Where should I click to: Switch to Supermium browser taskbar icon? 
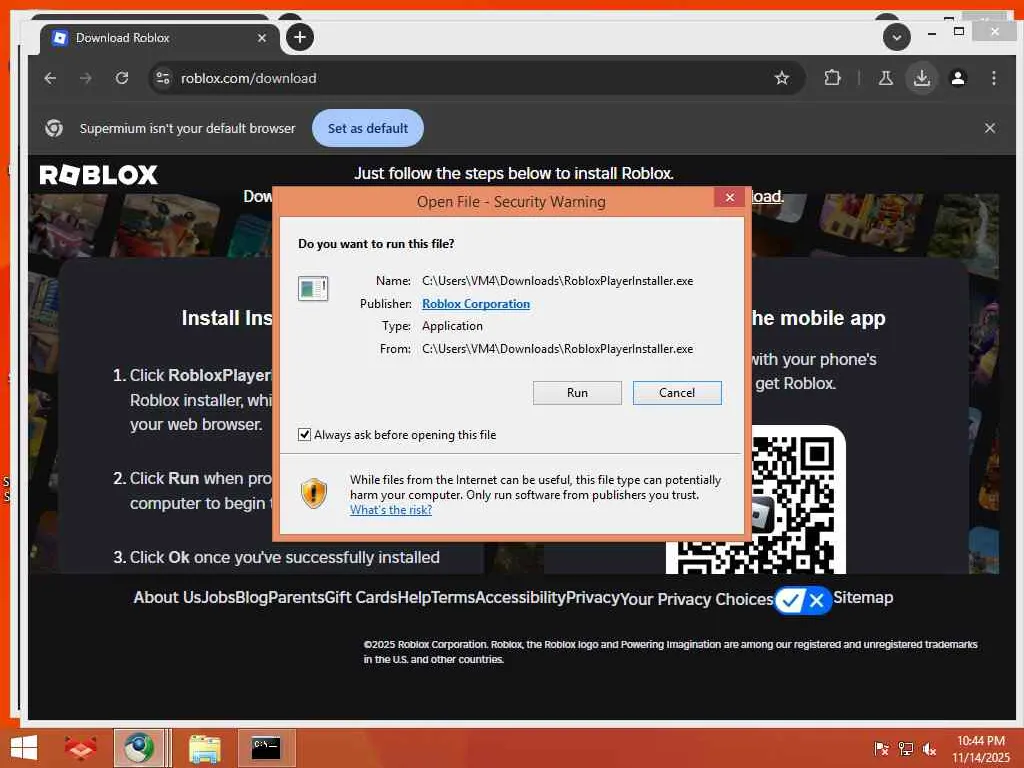138,748
